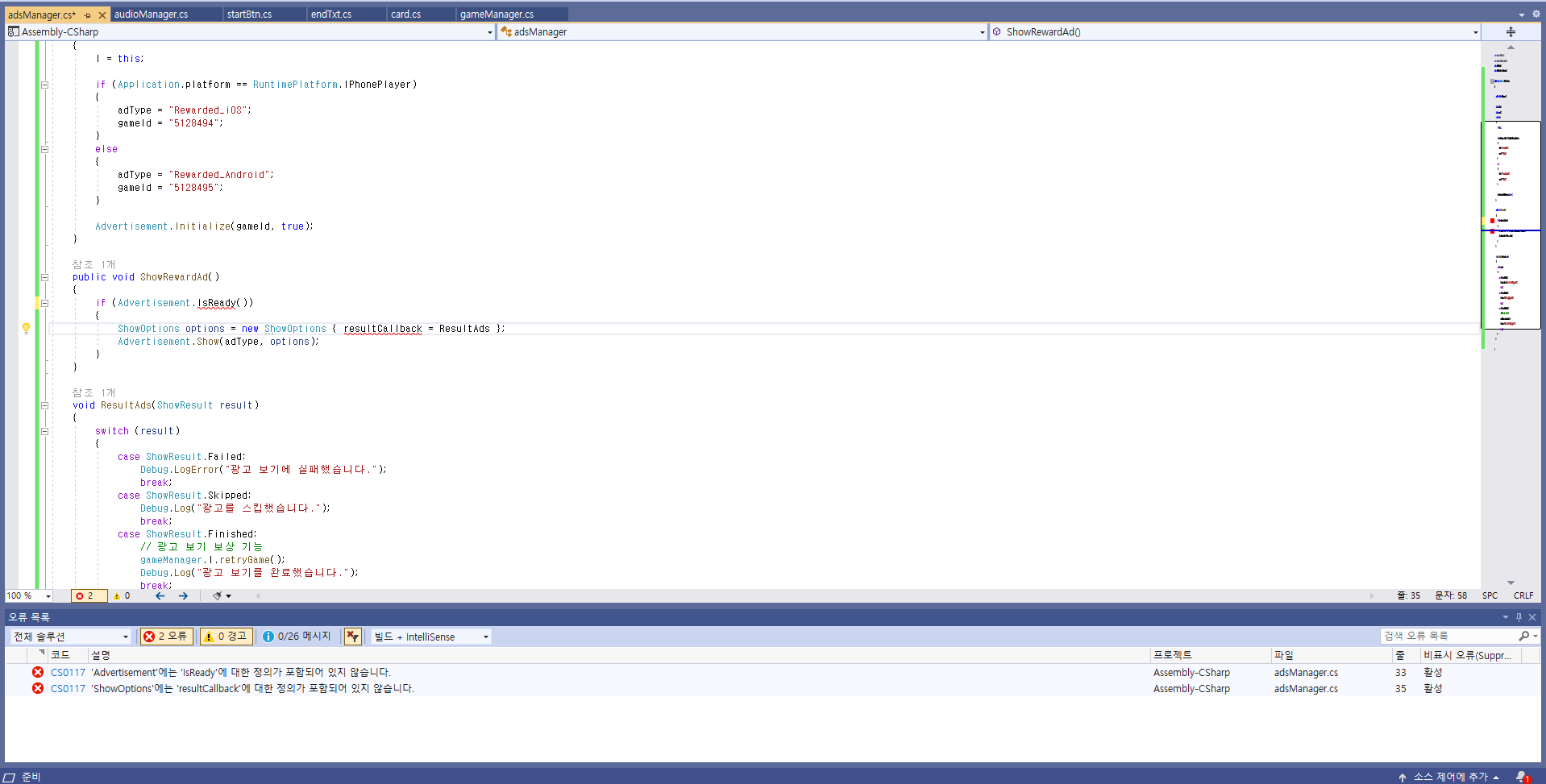The height and width of the screenshot is (784, 1546).
Task: Collapse the ResultAds method
Action: (44, 405)
